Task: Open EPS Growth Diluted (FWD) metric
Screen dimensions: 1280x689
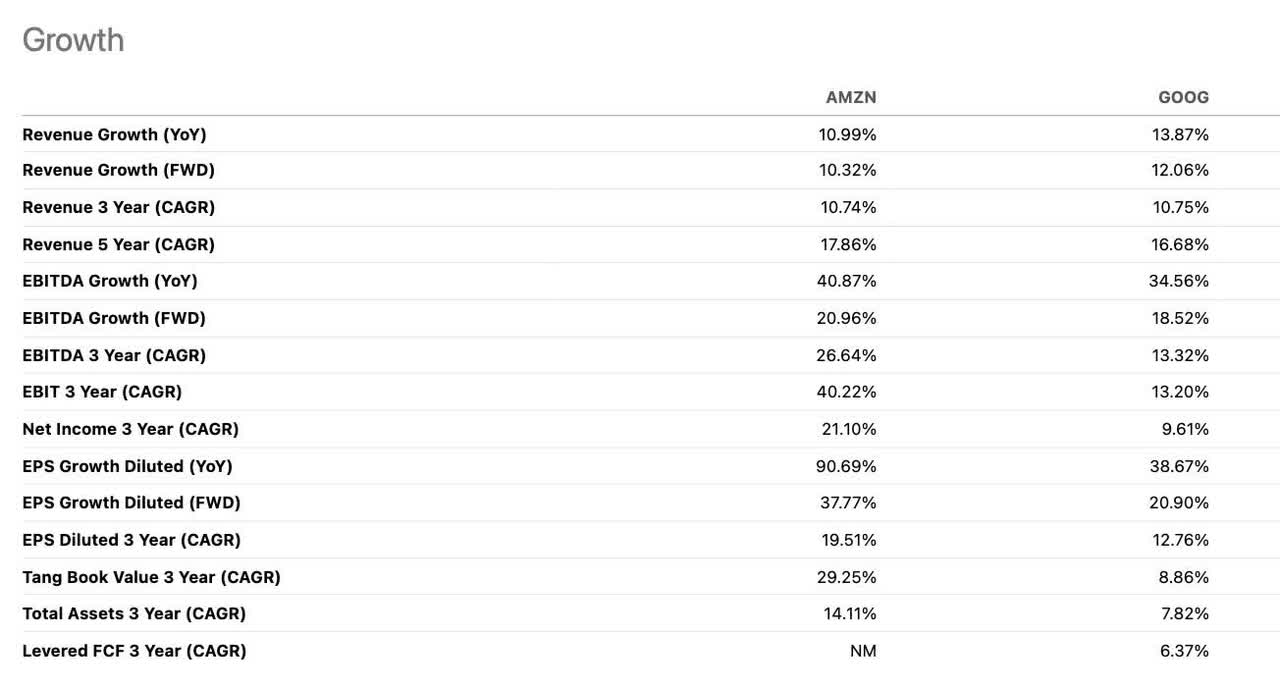Action: 131,503
